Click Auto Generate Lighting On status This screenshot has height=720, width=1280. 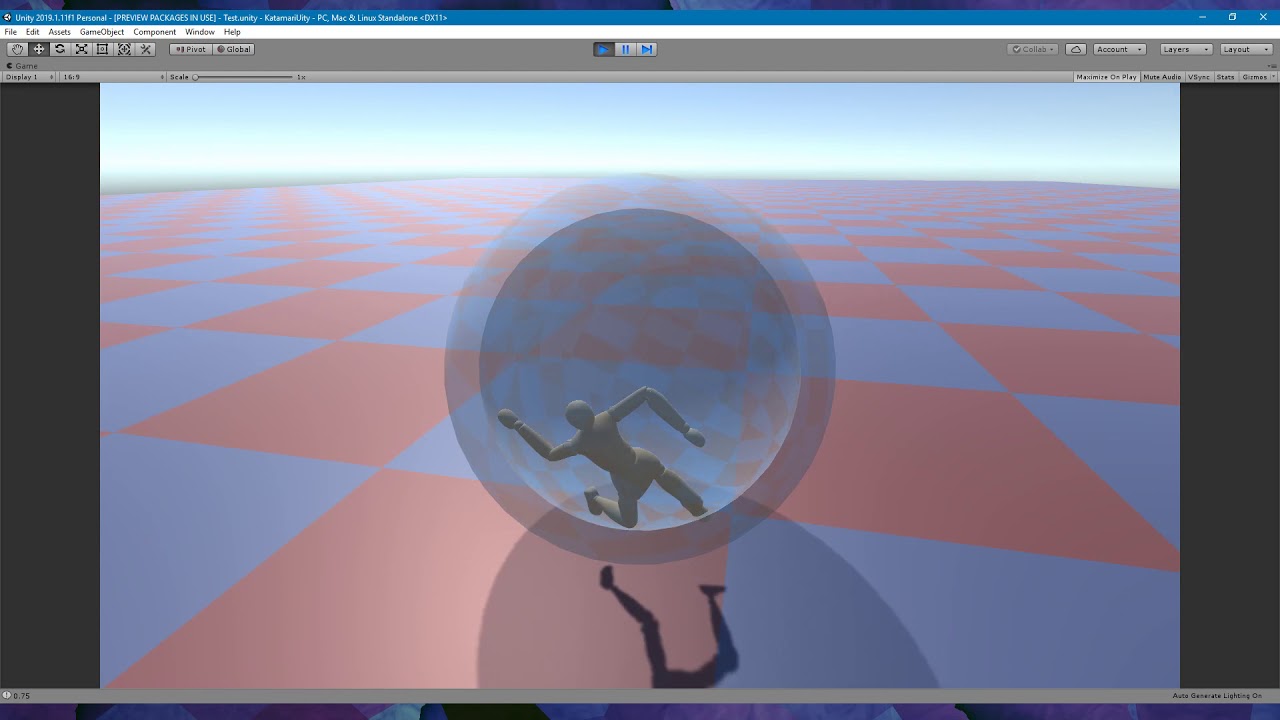[x=1217, y=695]
